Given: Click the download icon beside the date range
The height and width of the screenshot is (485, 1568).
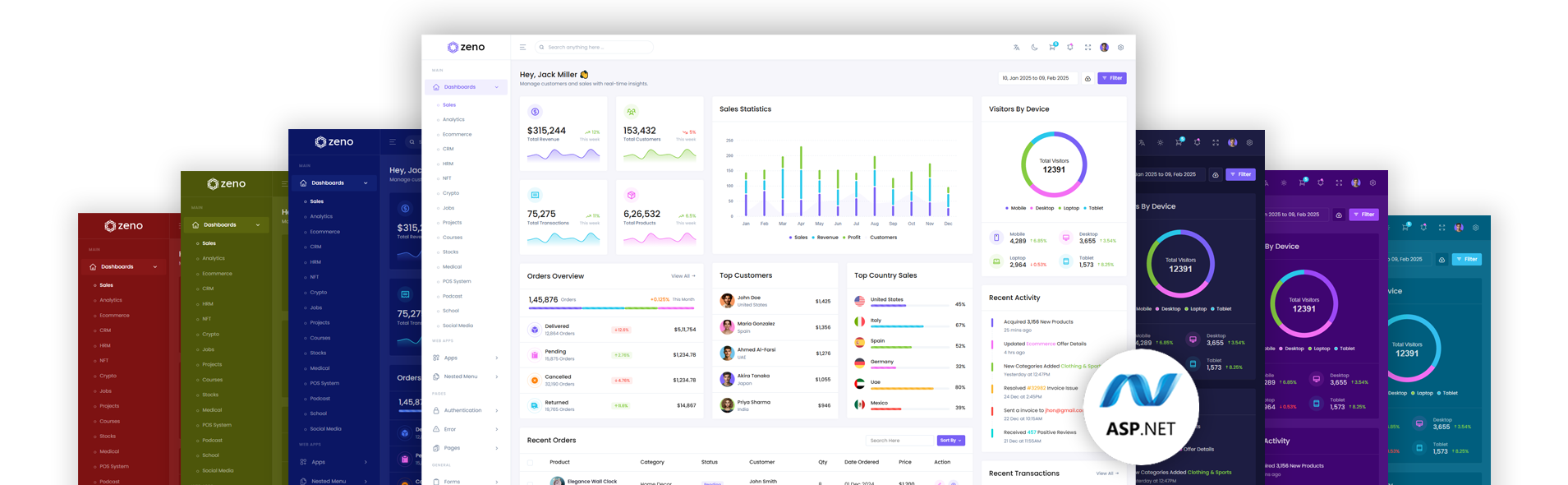Looking at the screenshot, I should (1087, 79).
